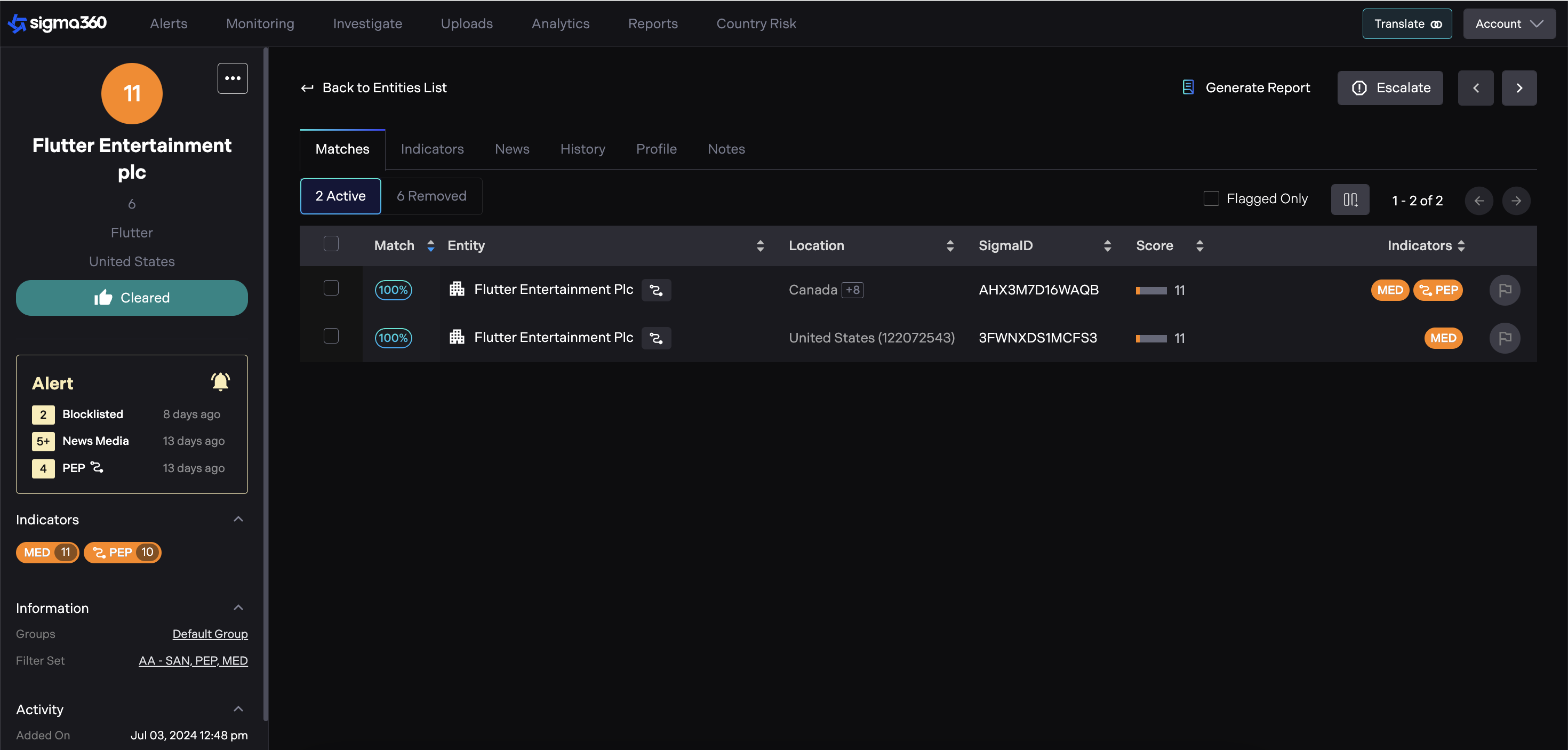The height and width of the screenshot is (750, 1568).
Task: Open the Account dropdown
Action: (1509, 24)
